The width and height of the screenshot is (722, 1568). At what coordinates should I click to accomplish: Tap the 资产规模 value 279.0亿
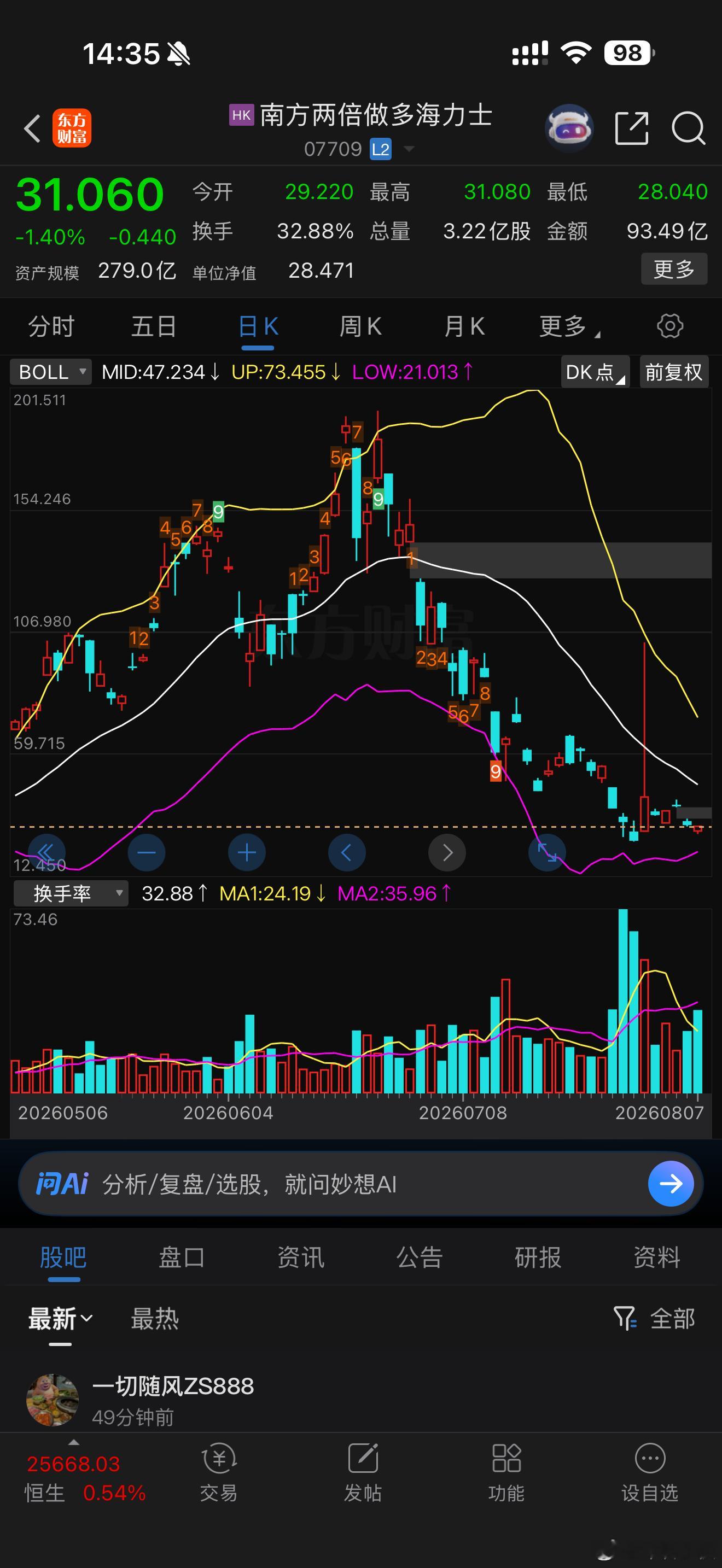click(137, 270)
